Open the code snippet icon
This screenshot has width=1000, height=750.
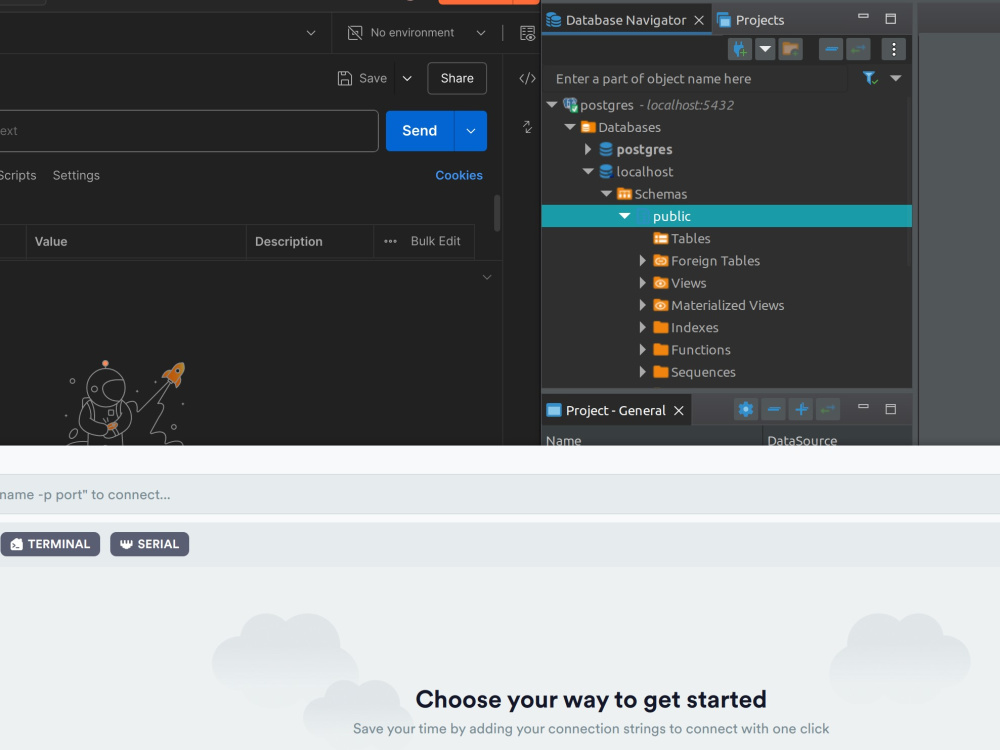coord(527,78)
